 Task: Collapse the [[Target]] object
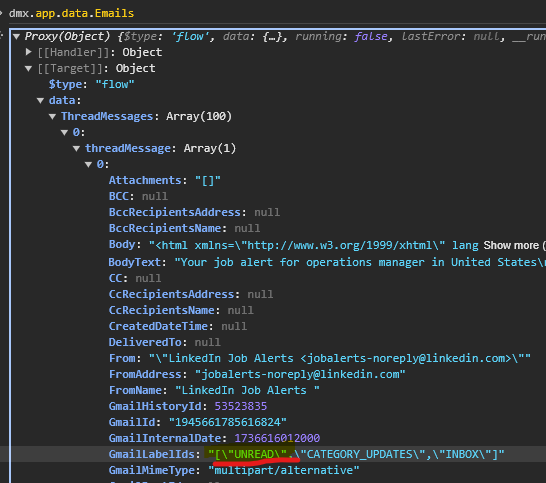pos(29,69)
